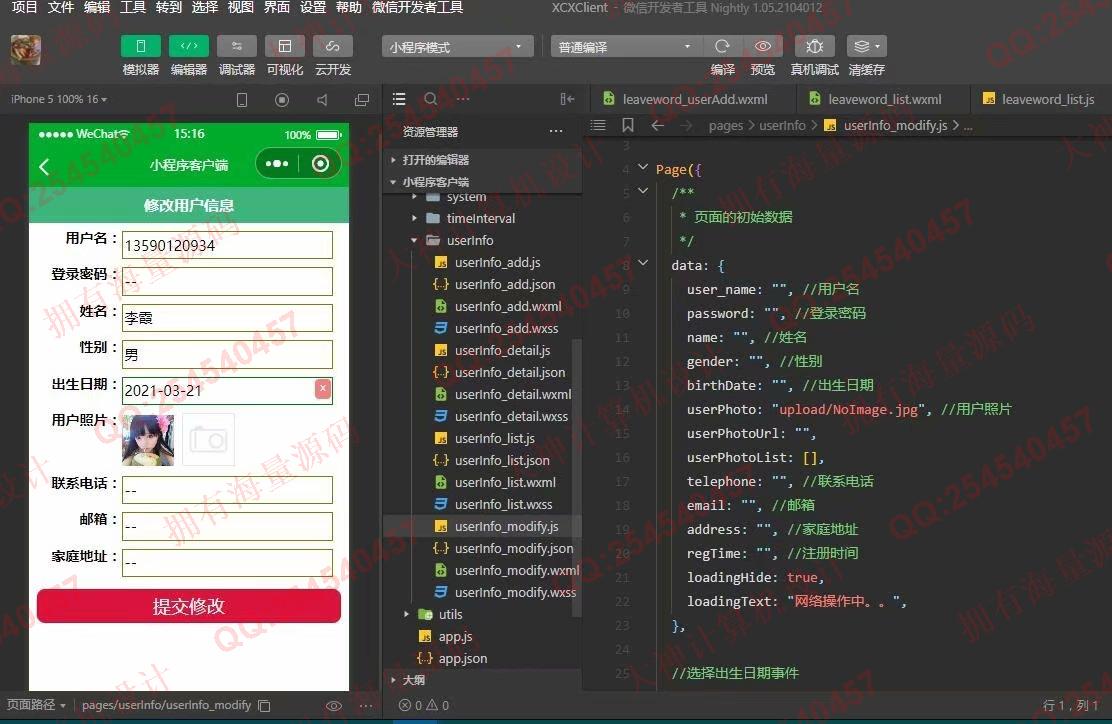This screenshot has width=1112, height=724.
Task: Navigate back in the editor
Action: click(x=657, y=126)
